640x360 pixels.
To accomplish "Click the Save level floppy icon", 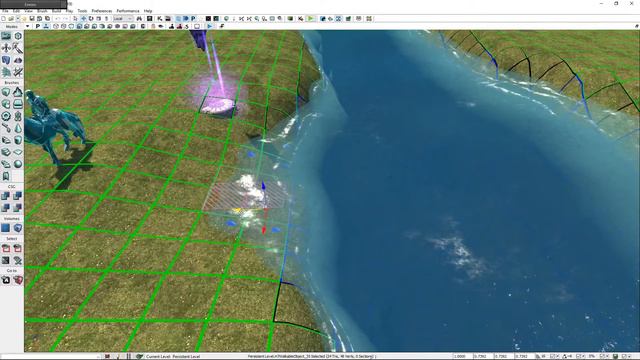I will 31,19.
